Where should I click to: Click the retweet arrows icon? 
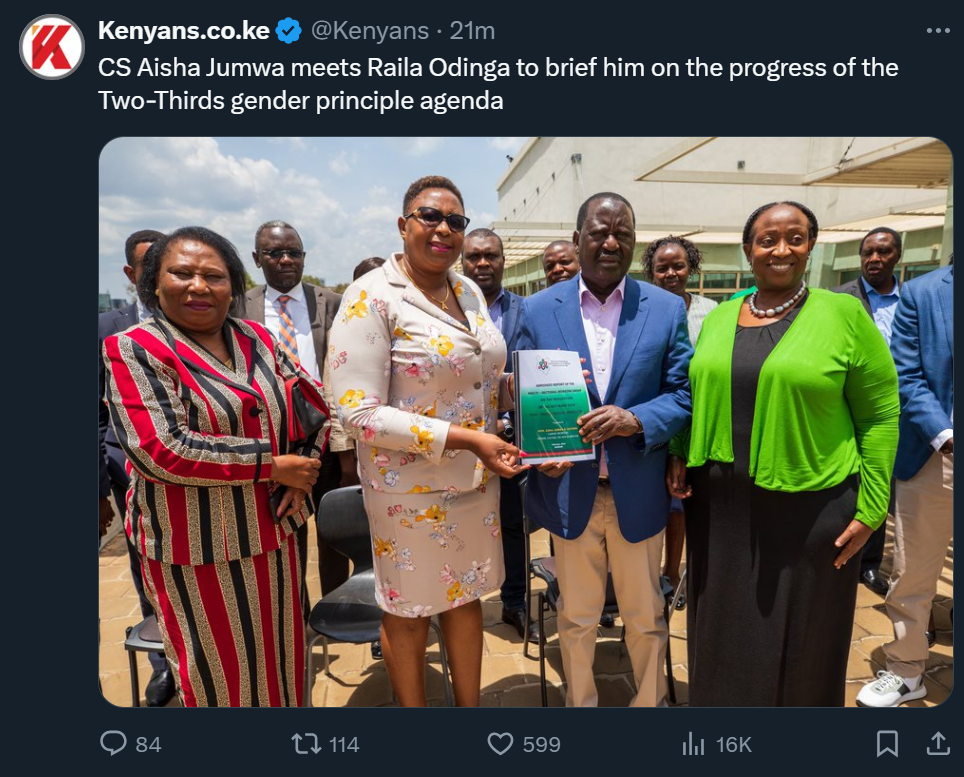(306, 744)
